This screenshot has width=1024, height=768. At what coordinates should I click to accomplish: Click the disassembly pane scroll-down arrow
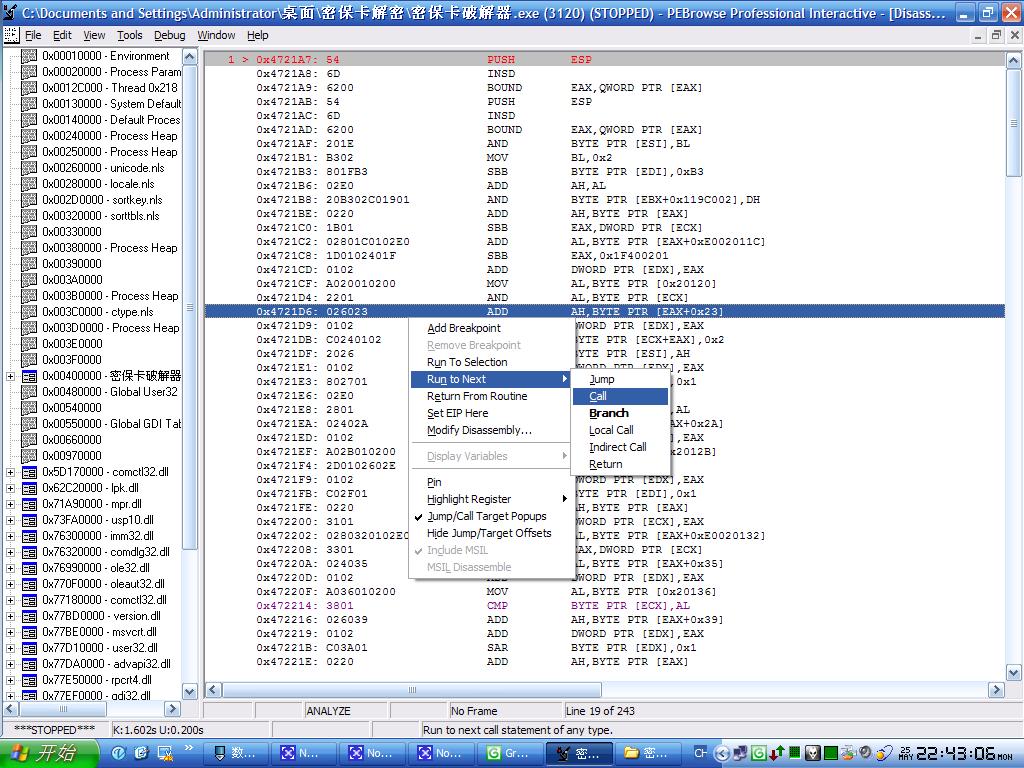pos(1014,673)
